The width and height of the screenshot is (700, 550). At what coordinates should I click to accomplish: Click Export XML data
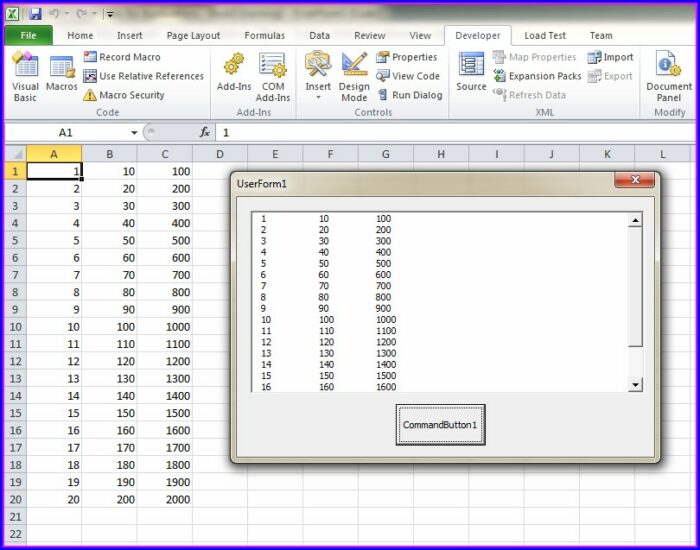click(x=610, y=76)
